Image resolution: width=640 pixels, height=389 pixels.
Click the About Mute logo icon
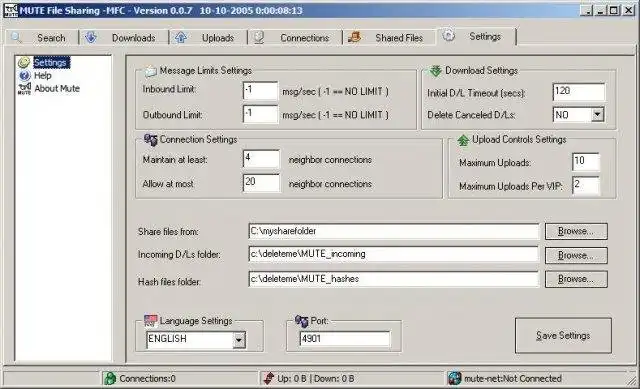tap(24, 89)
